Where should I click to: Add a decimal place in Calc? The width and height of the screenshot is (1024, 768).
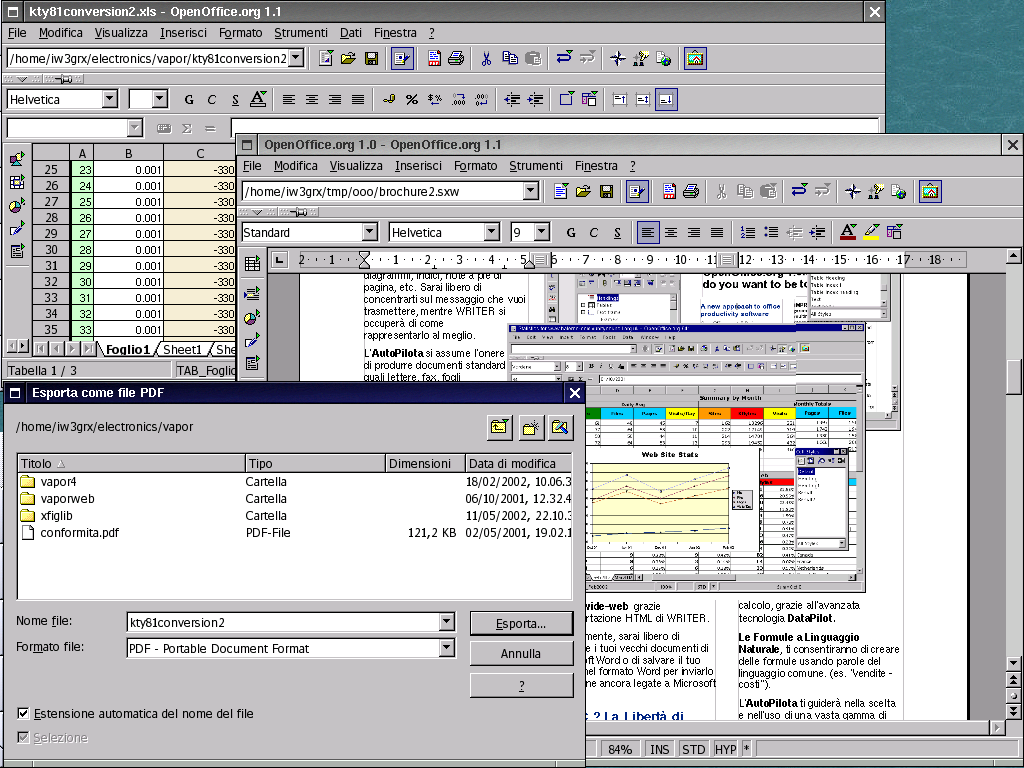point(458,99)
